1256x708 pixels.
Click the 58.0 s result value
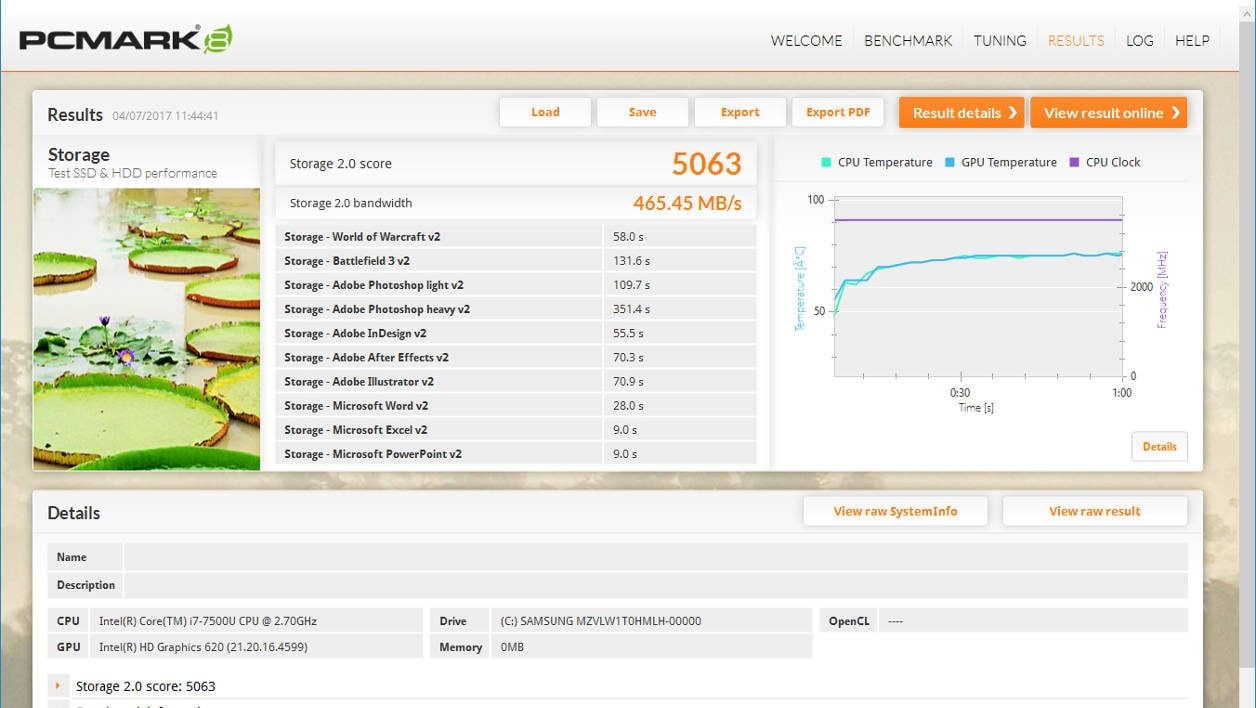click(x=629, y=237)
